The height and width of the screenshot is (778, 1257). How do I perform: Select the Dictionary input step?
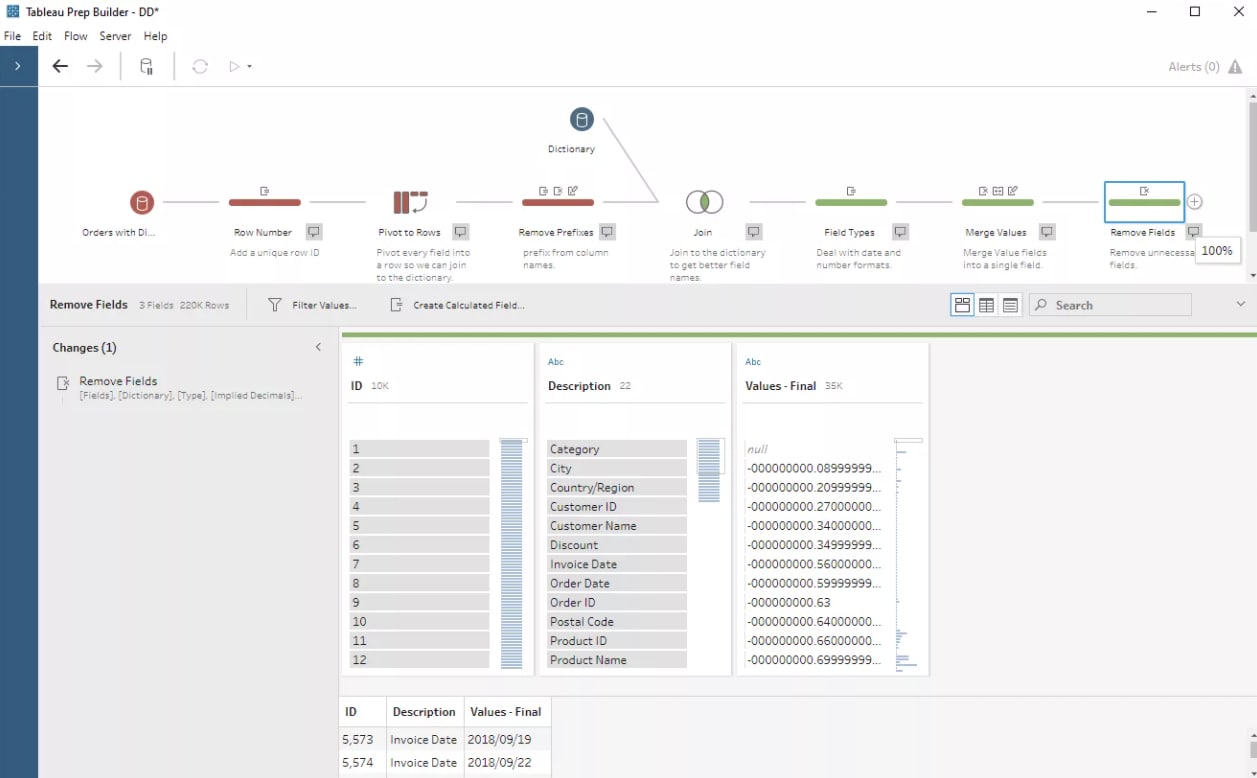click(x=582, y=120)
